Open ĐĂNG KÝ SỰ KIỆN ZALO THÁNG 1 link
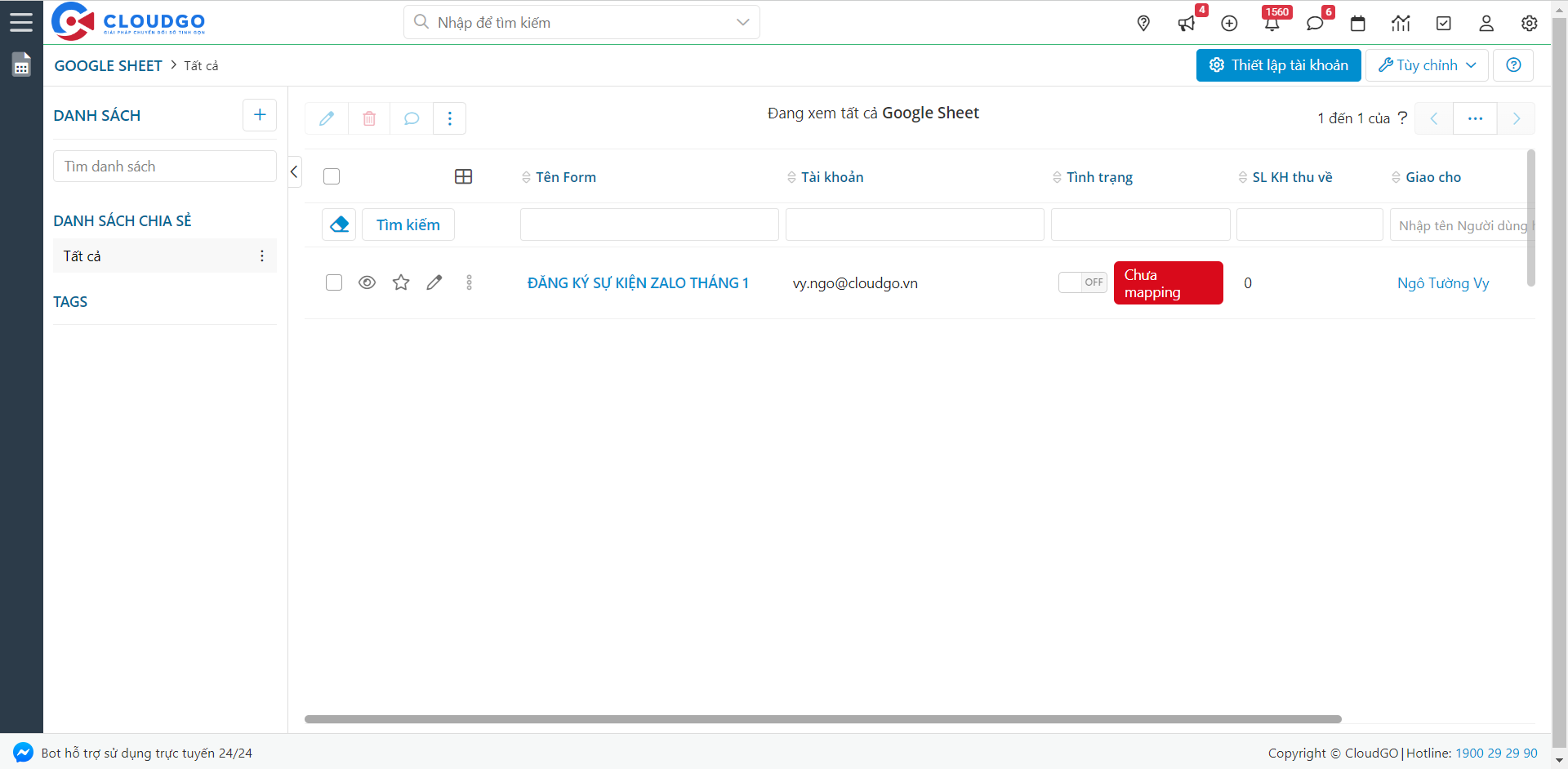This screenshot has height=769, width=1568. (x=638, y=283)
